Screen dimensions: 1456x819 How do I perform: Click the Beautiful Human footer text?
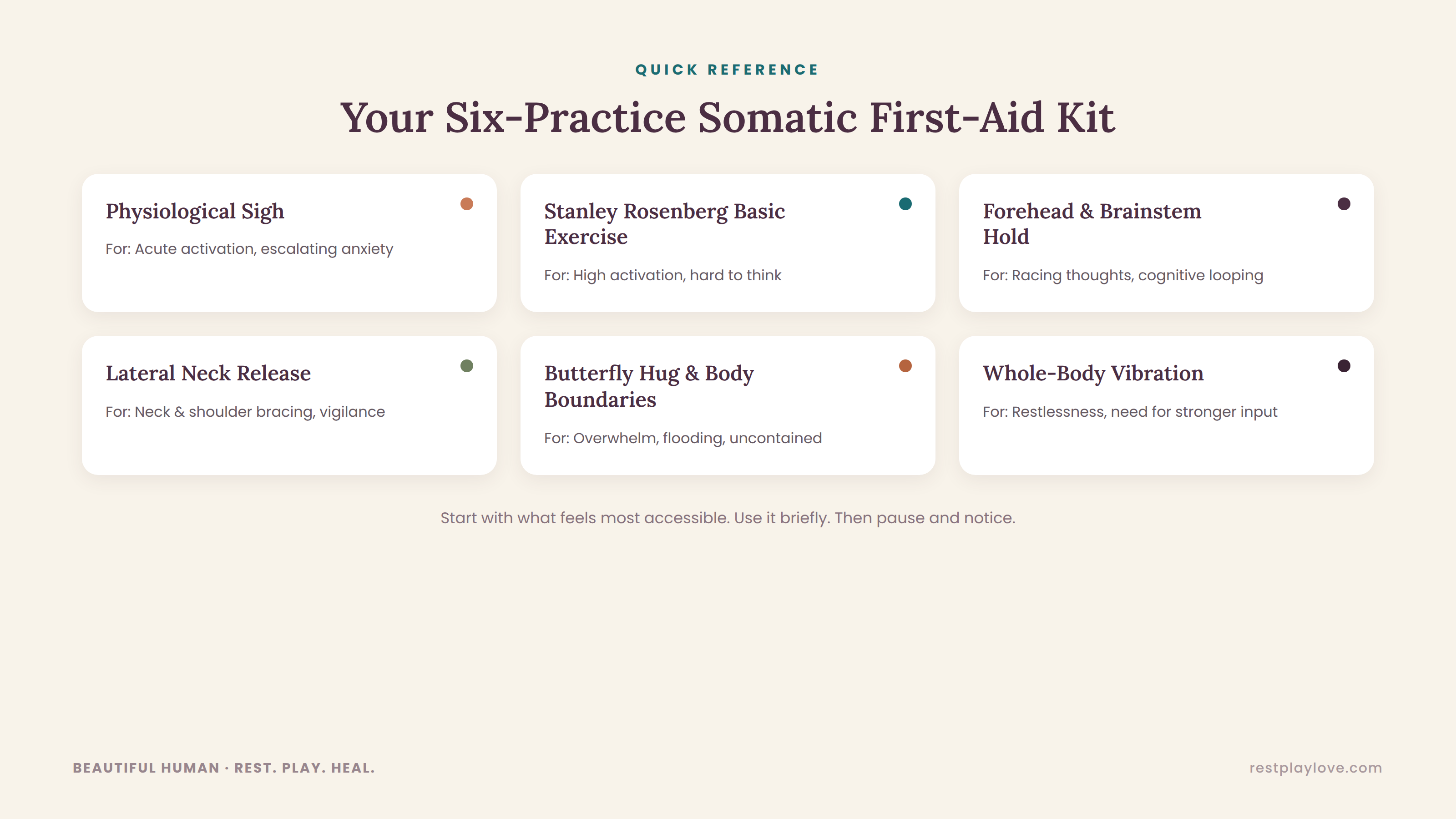[x=224, y=768]
